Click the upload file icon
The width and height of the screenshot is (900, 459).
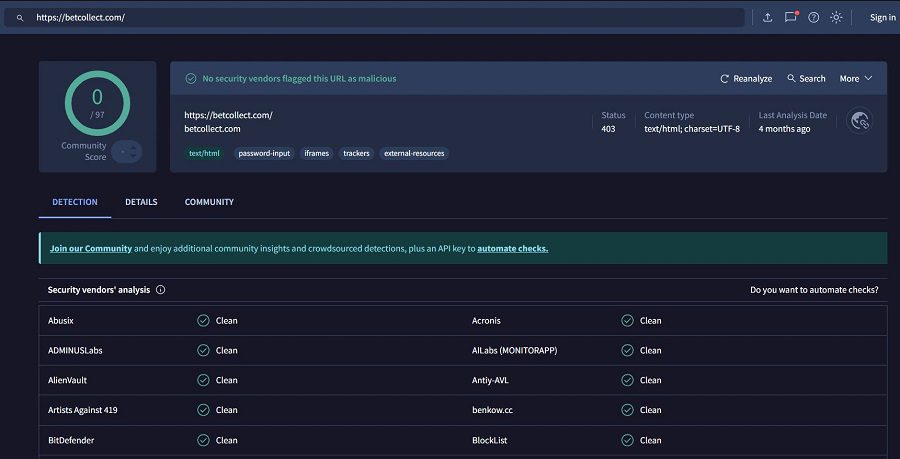[x=767, y=18]
